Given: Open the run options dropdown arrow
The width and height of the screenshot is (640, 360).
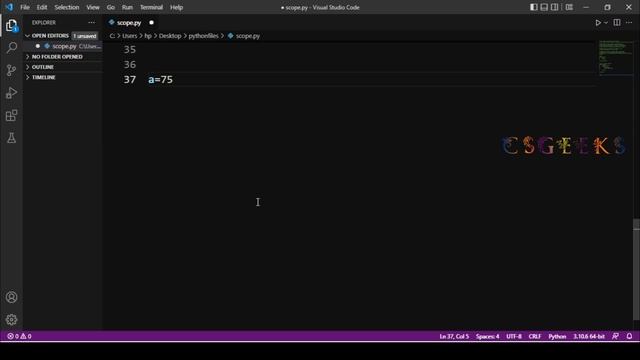Looking at the screenshot, I should point(606,23).
